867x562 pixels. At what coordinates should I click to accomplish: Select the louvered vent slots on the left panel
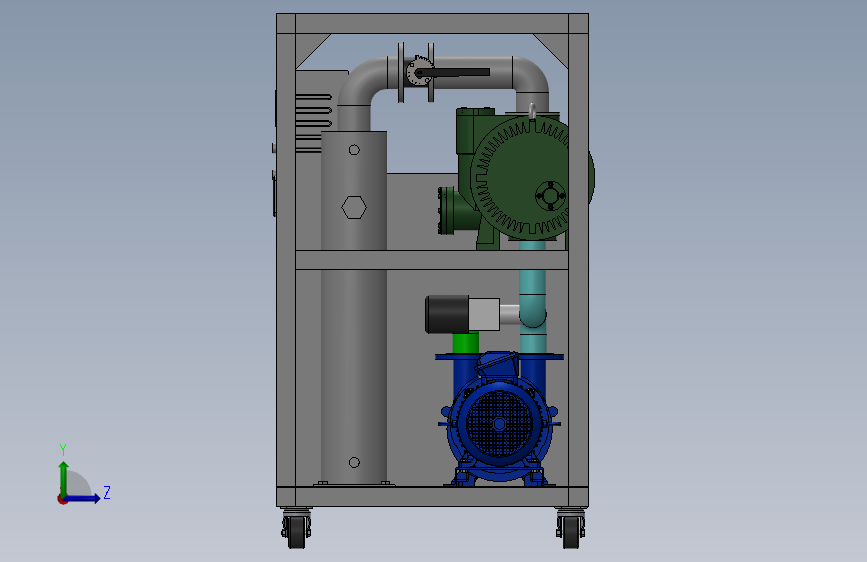pos(314,123)
